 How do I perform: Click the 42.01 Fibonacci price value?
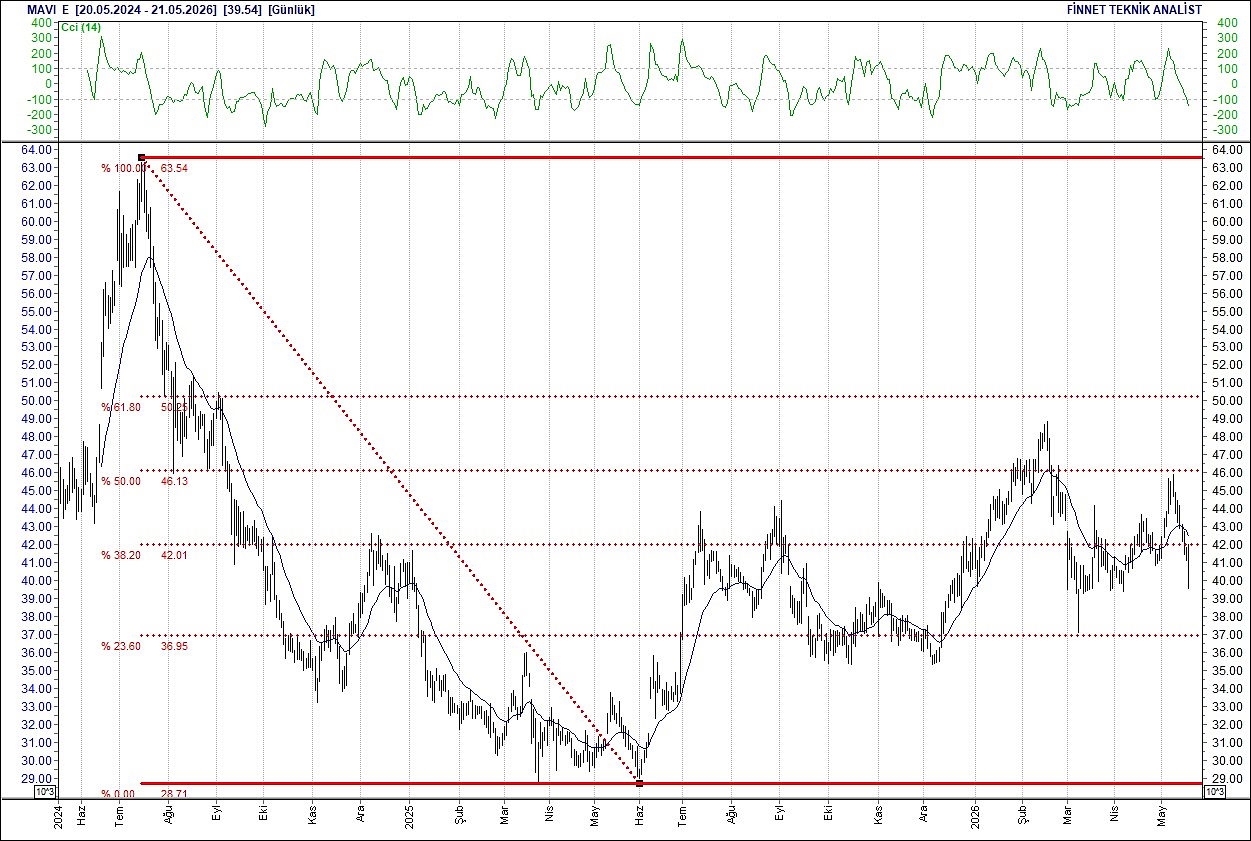pyautogui.click(x=174, y=555)
